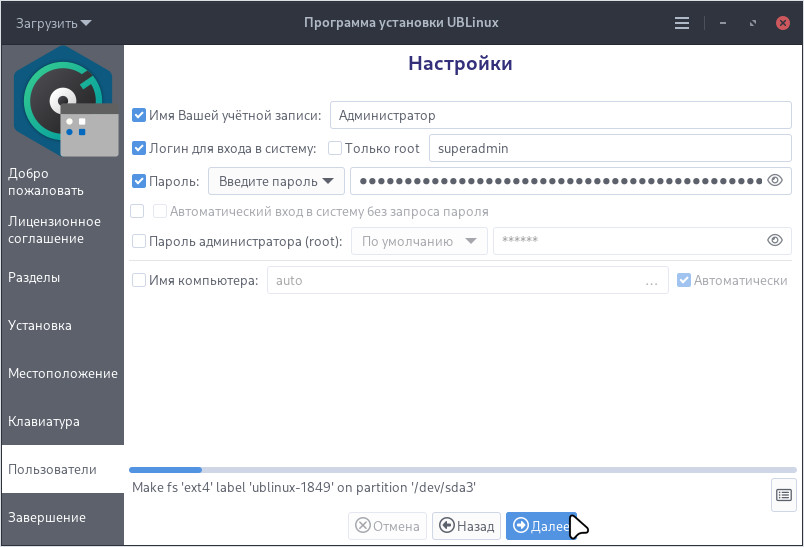804x547 pixels.
Task: Open the hamburger menu in title bar
Action: point(681,23)
